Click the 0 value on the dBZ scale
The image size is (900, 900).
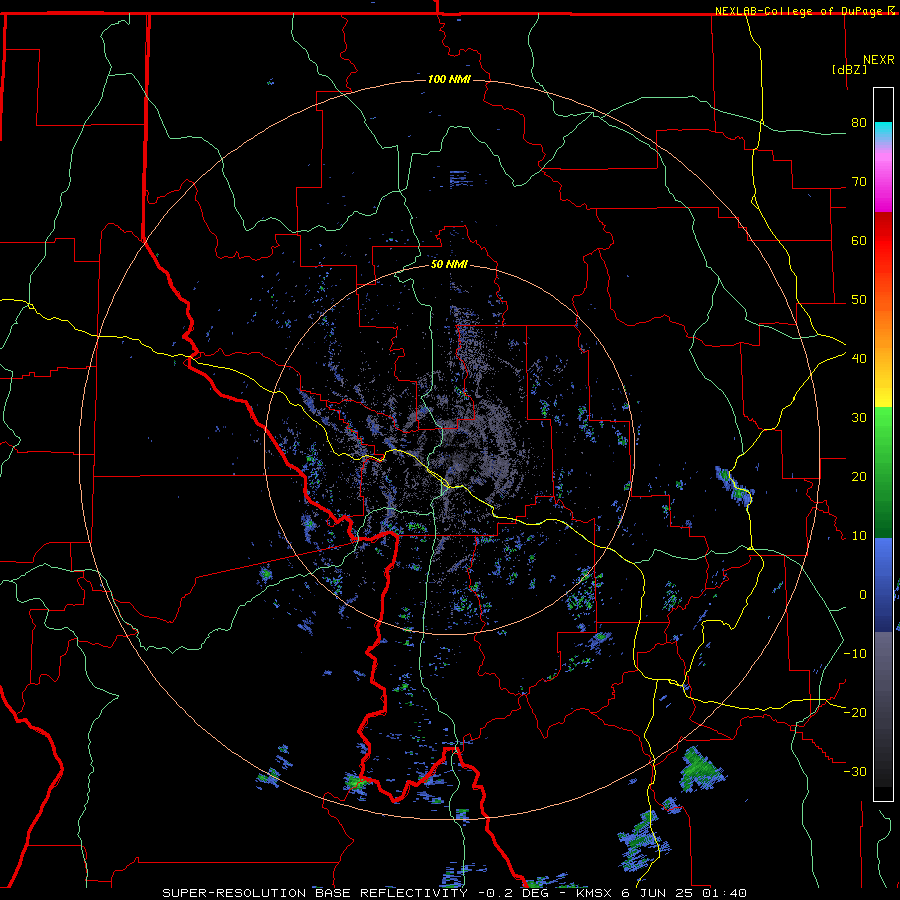[863, 595]
